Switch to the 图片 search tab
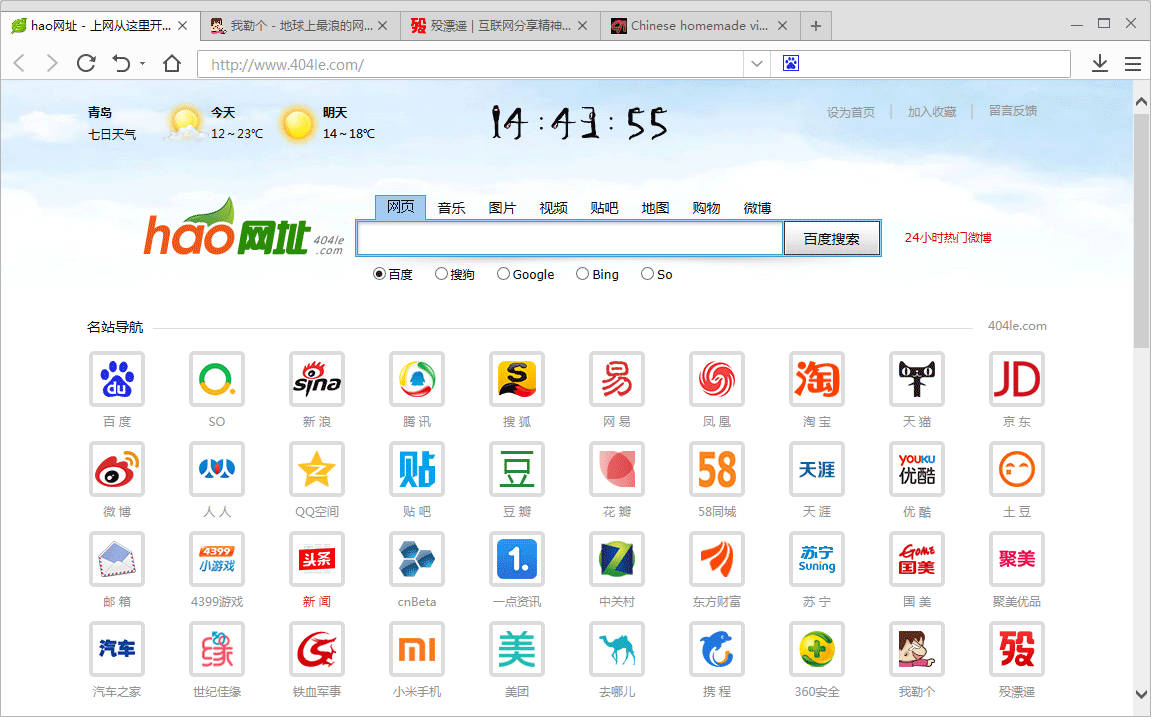This screenshot has width=1151, height=717. click(x=502, y=208)
